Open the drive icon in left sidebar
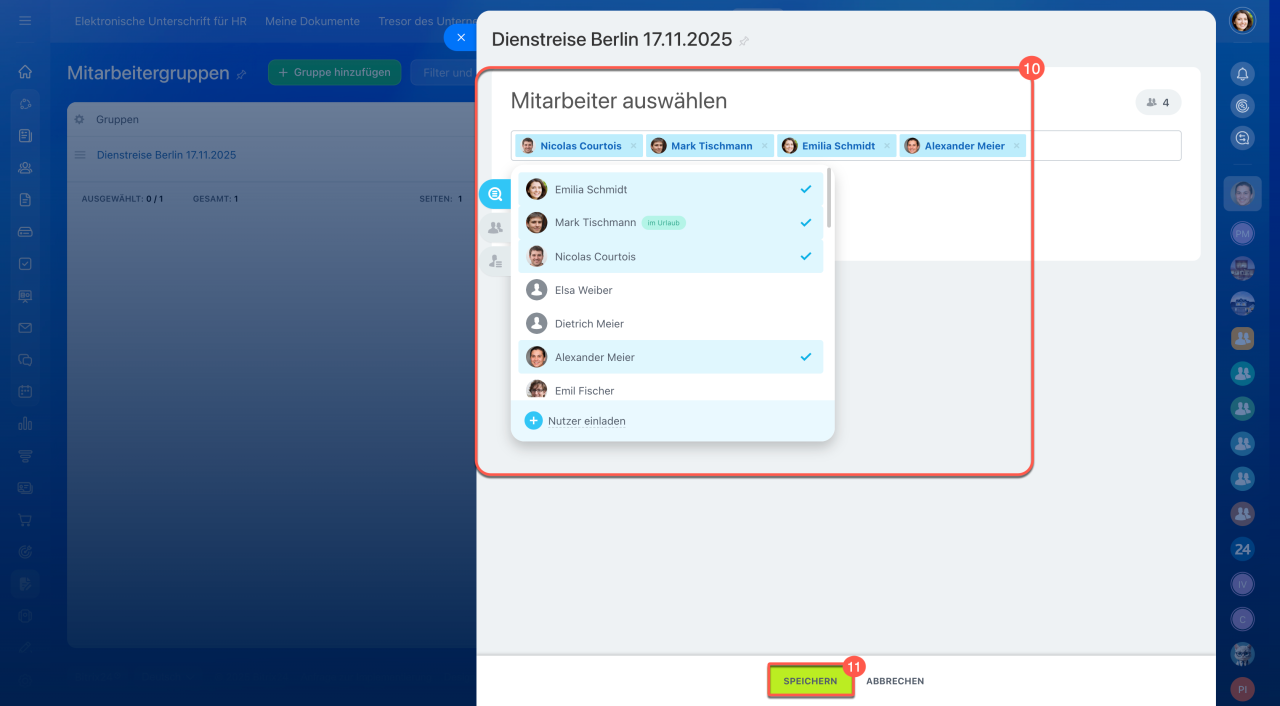This screenshot has height=706, width=1280. pyautogui.click(x=25, y=232)
